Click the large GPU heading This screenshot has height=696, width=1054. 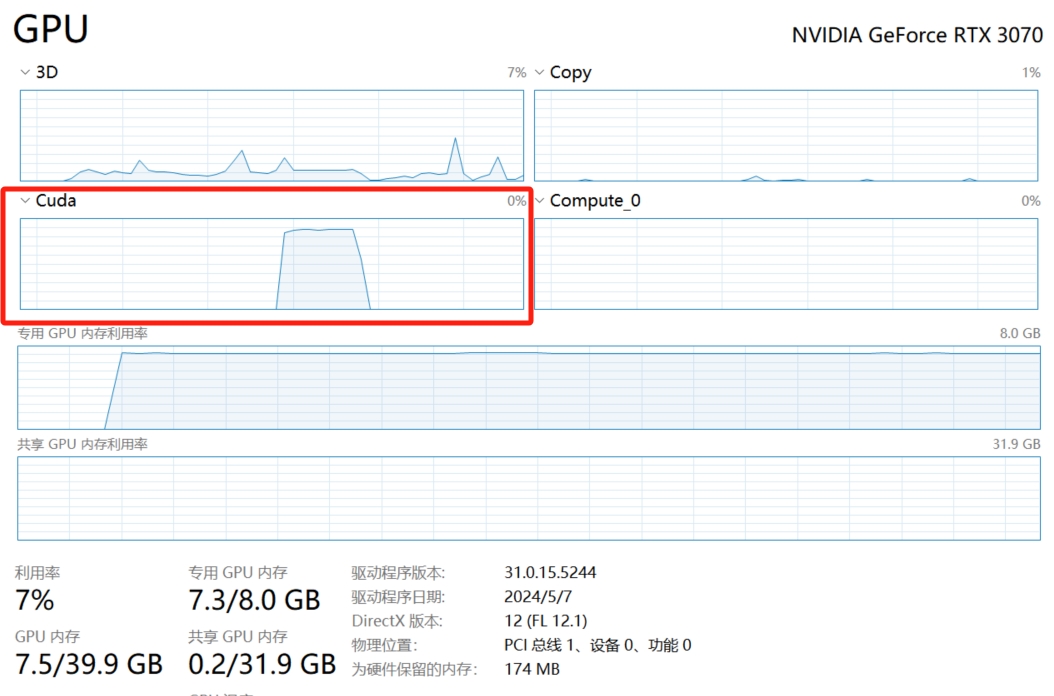(x=51, y=28)
